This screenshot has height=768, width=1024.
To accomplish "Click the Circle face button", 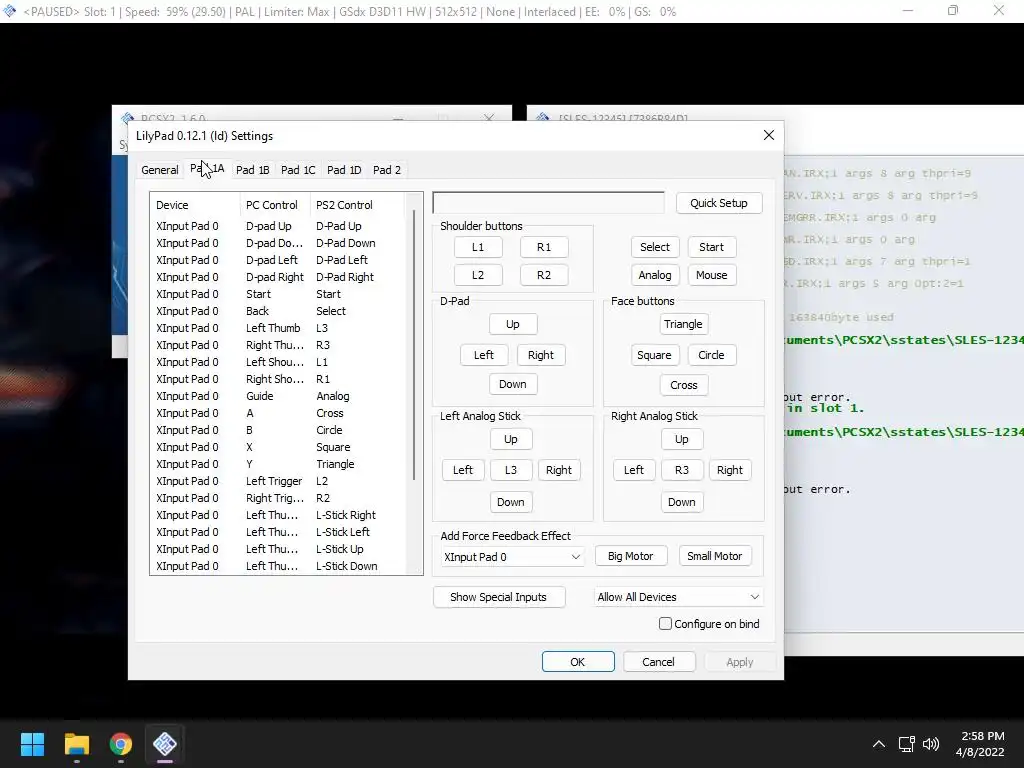I will [711, 355].
